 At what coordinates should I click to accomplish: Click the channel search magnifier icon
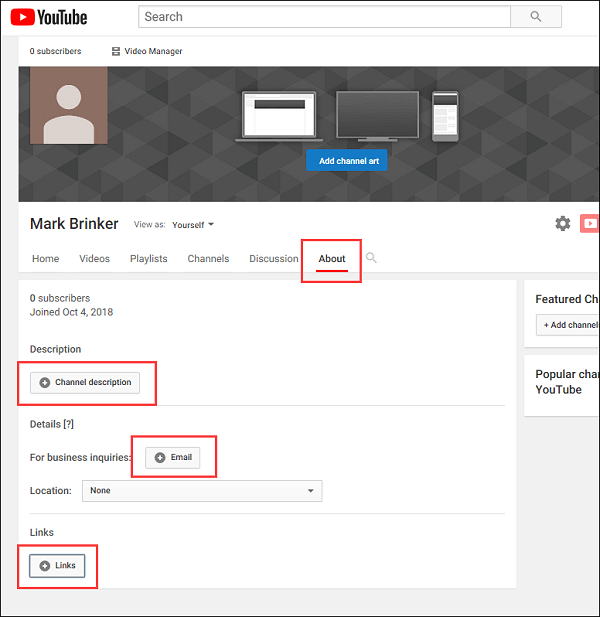371,258
